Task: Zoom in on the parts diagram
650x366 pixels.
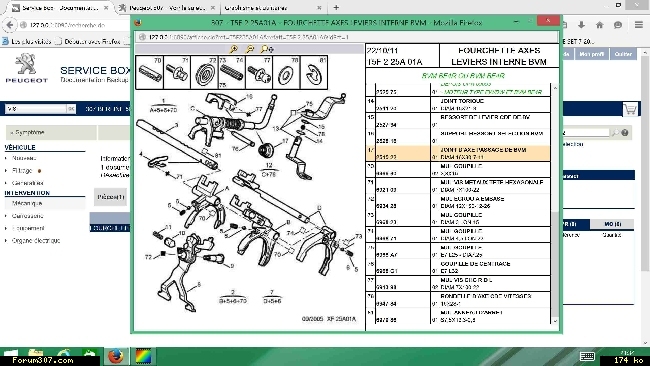Action: click(234, 49)
